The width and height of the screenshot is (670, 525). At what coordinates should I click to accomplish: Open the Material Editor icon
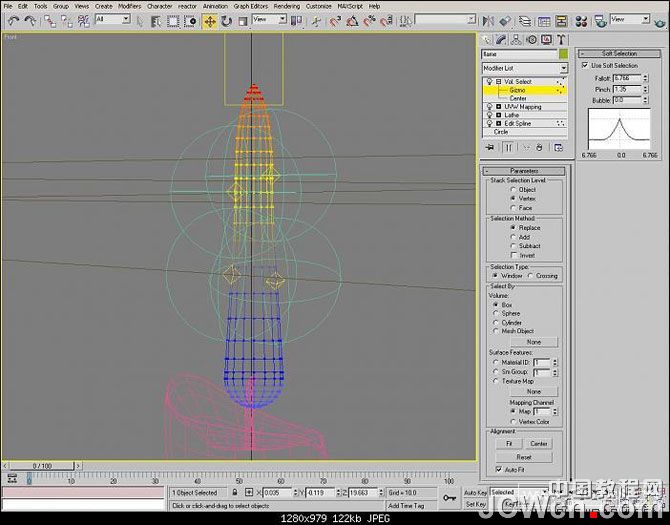click(x=581, y=21)
